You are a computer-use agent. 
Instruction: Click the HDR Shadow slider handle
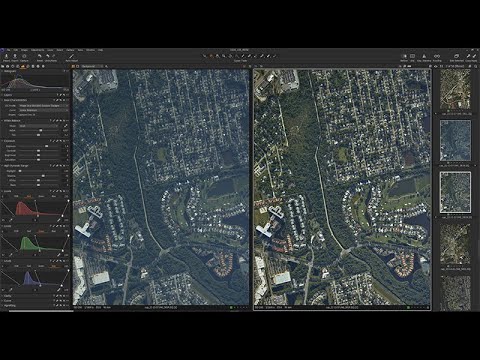[43, 176]
